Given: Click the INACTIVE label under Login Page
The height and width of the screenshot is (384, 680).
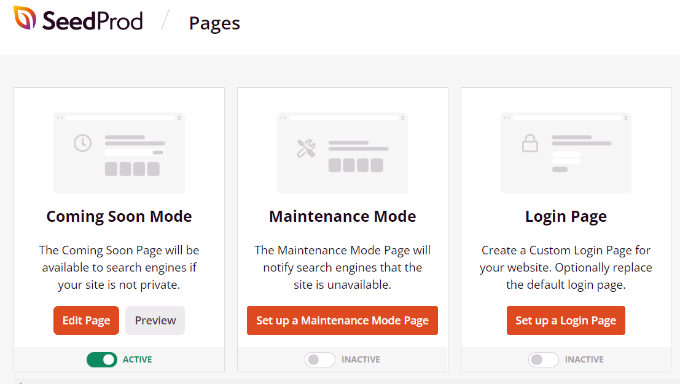Looking at the screenshot, I should click(584, 360).
